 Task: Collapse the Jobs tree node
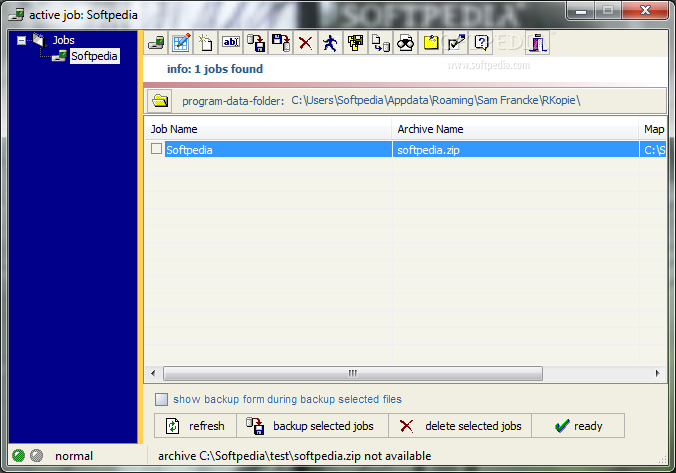click(21, 41)
